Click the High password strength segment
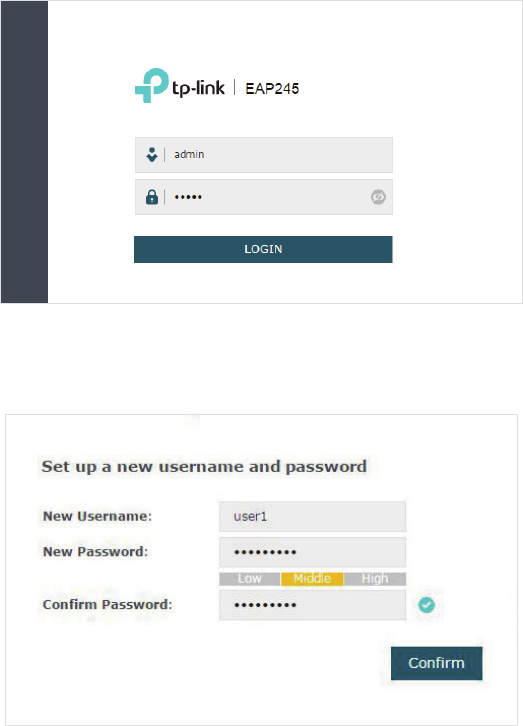 [x=375, y=579]
